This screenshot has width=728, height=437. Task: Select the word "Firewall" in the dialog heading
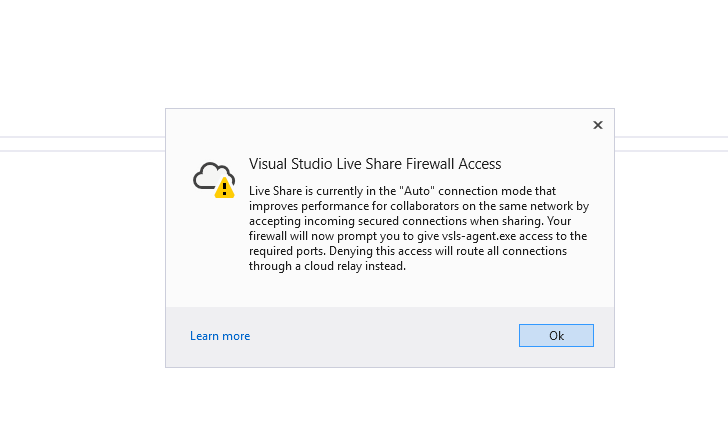pyautogui.click(x=430, y=164)
